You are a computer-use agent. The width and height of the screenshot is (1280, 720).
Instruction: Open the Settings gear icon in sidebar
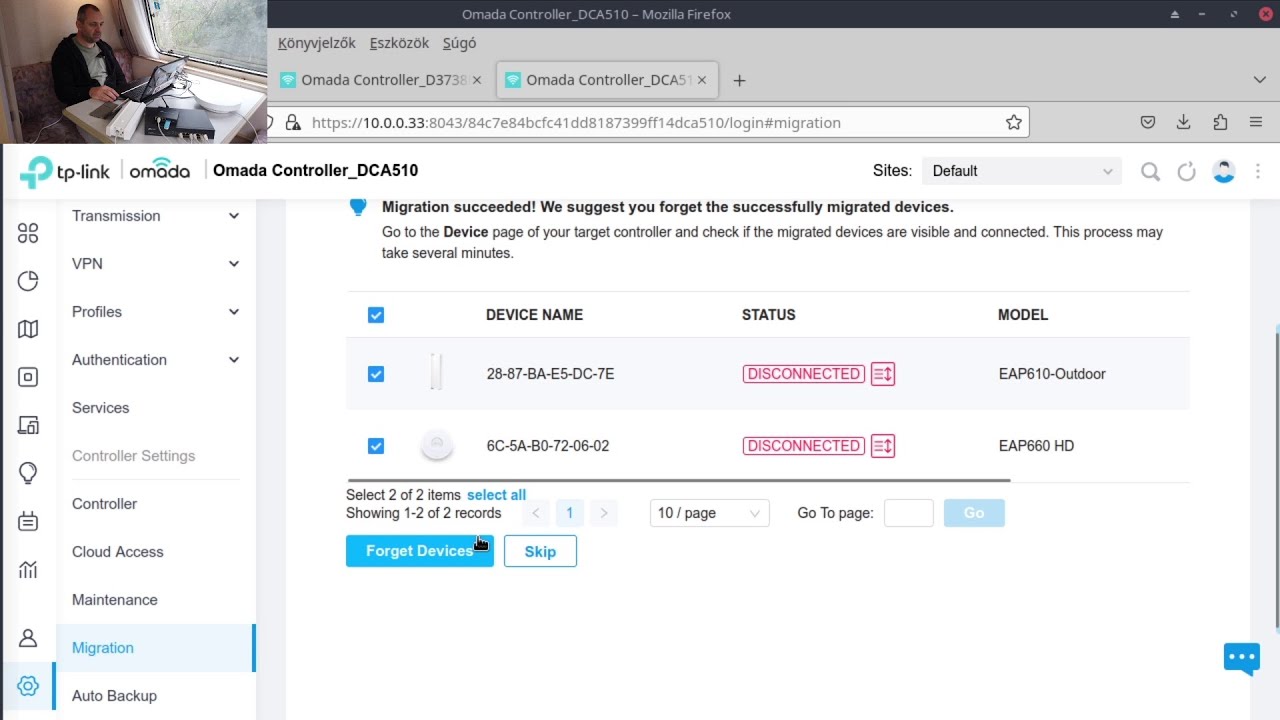pos(28,686)
